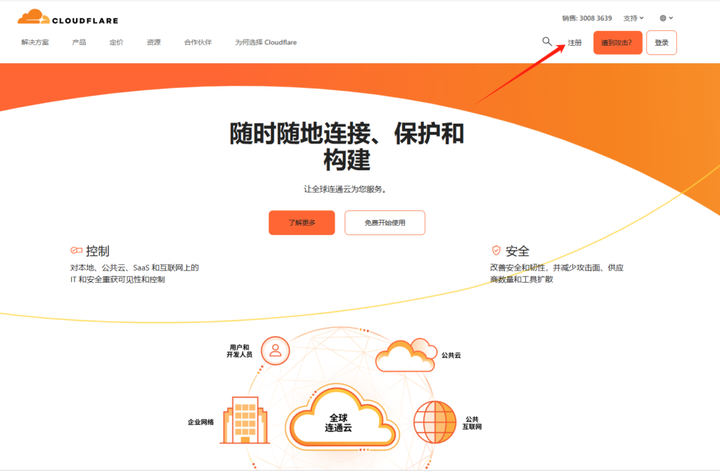
Task: Click the user and developer icon
Action: (x=276, y=351)
